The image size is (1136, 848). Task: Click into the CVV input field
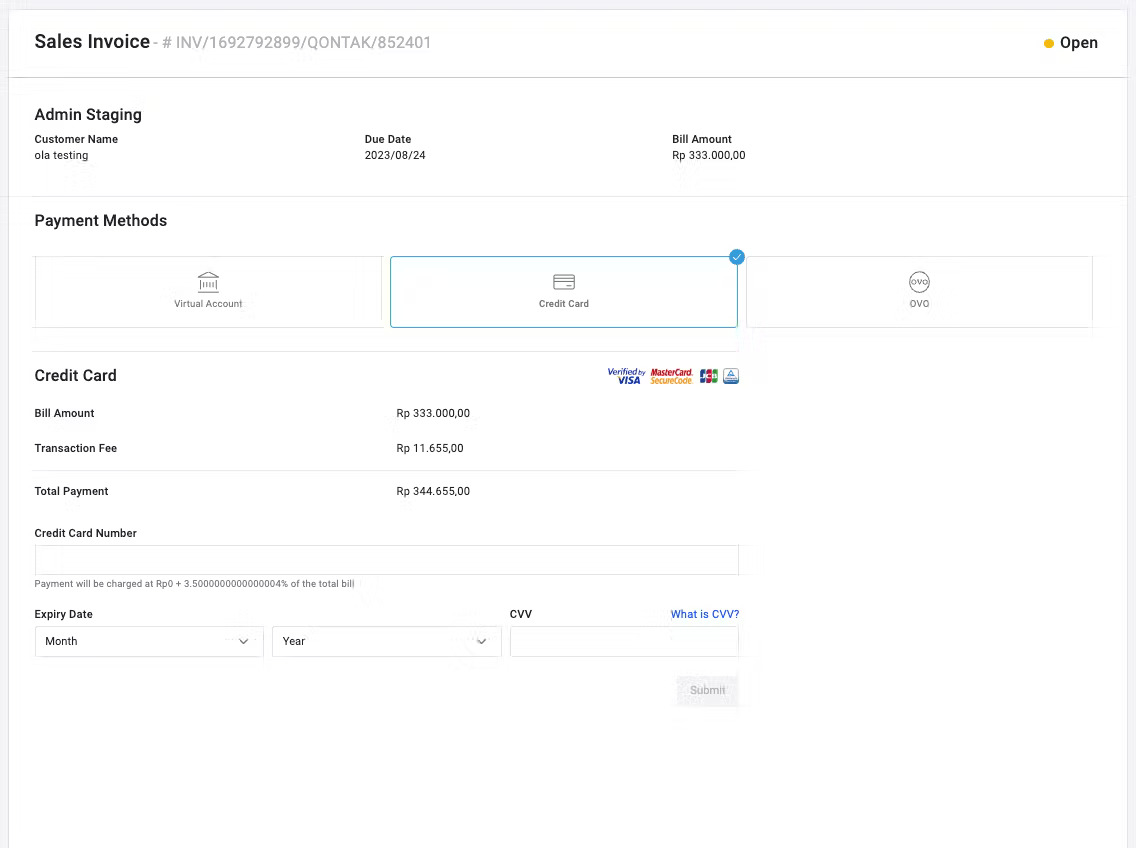coord(624,641)
